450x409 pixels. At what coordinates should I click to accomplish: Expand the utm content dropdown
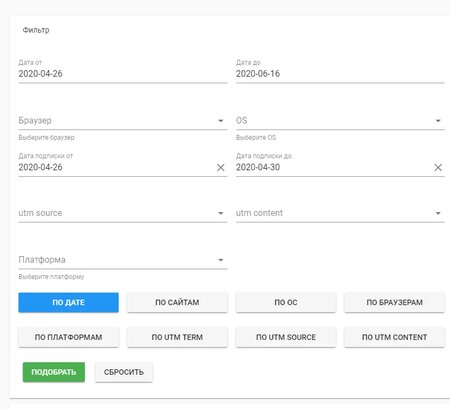[340, 213]
